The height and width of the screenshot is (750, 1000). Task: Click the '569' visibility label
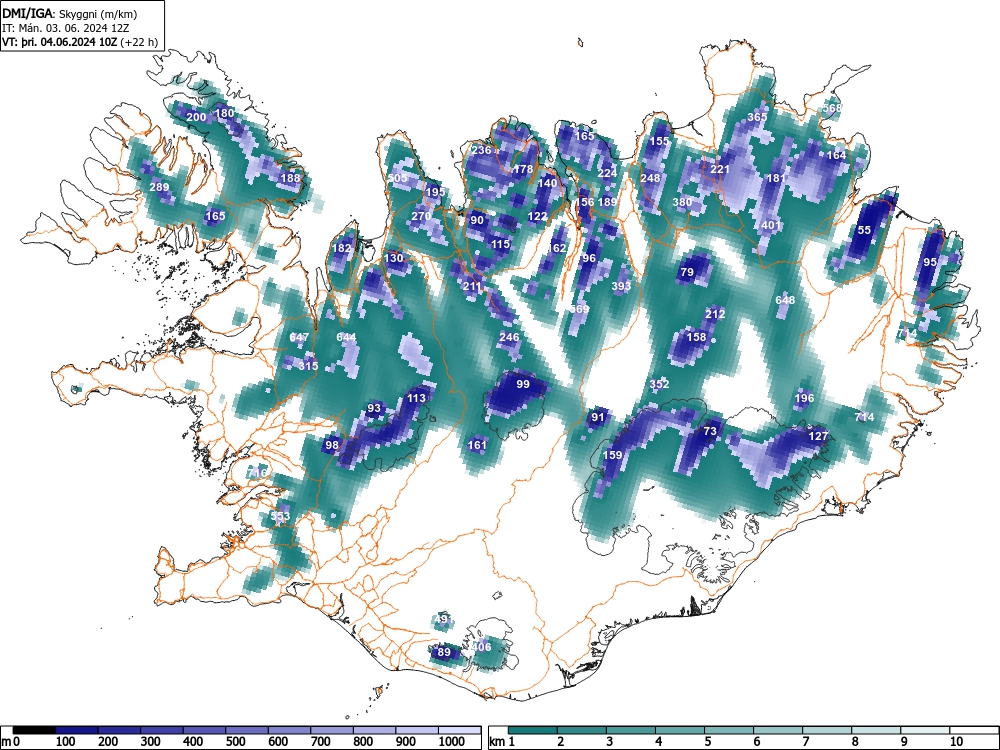tap(579, 309)
